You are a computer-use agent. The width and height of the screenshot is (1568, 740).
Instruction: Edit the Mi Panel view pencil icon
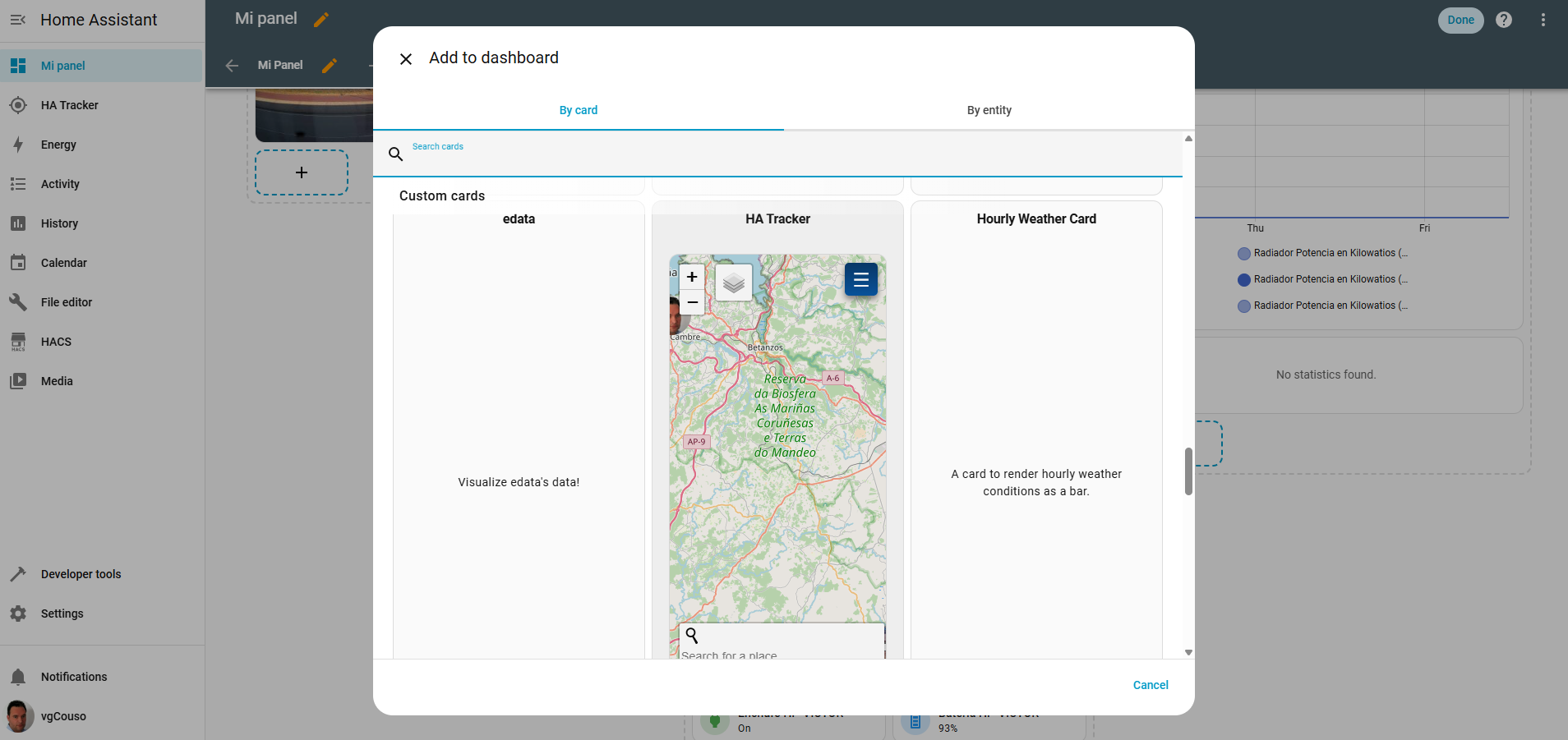tap(330, 65)
